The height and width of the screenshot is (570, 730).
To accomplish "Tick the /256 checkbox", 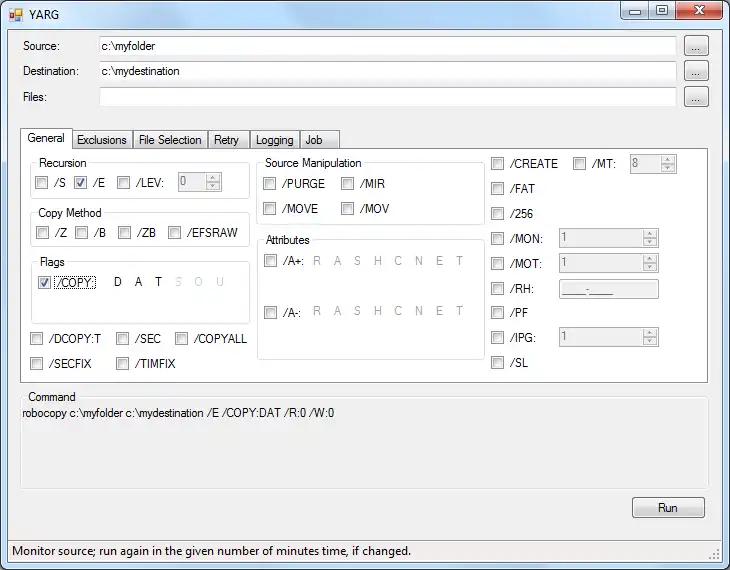I will pos(498,213).
